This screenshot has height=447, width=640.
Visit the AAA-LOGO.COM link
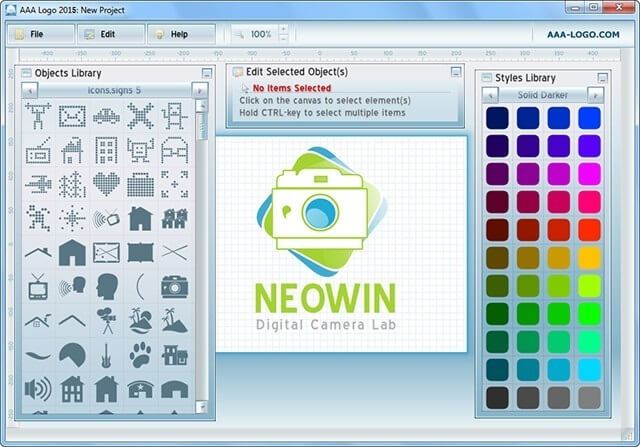[x=583, y=35]
